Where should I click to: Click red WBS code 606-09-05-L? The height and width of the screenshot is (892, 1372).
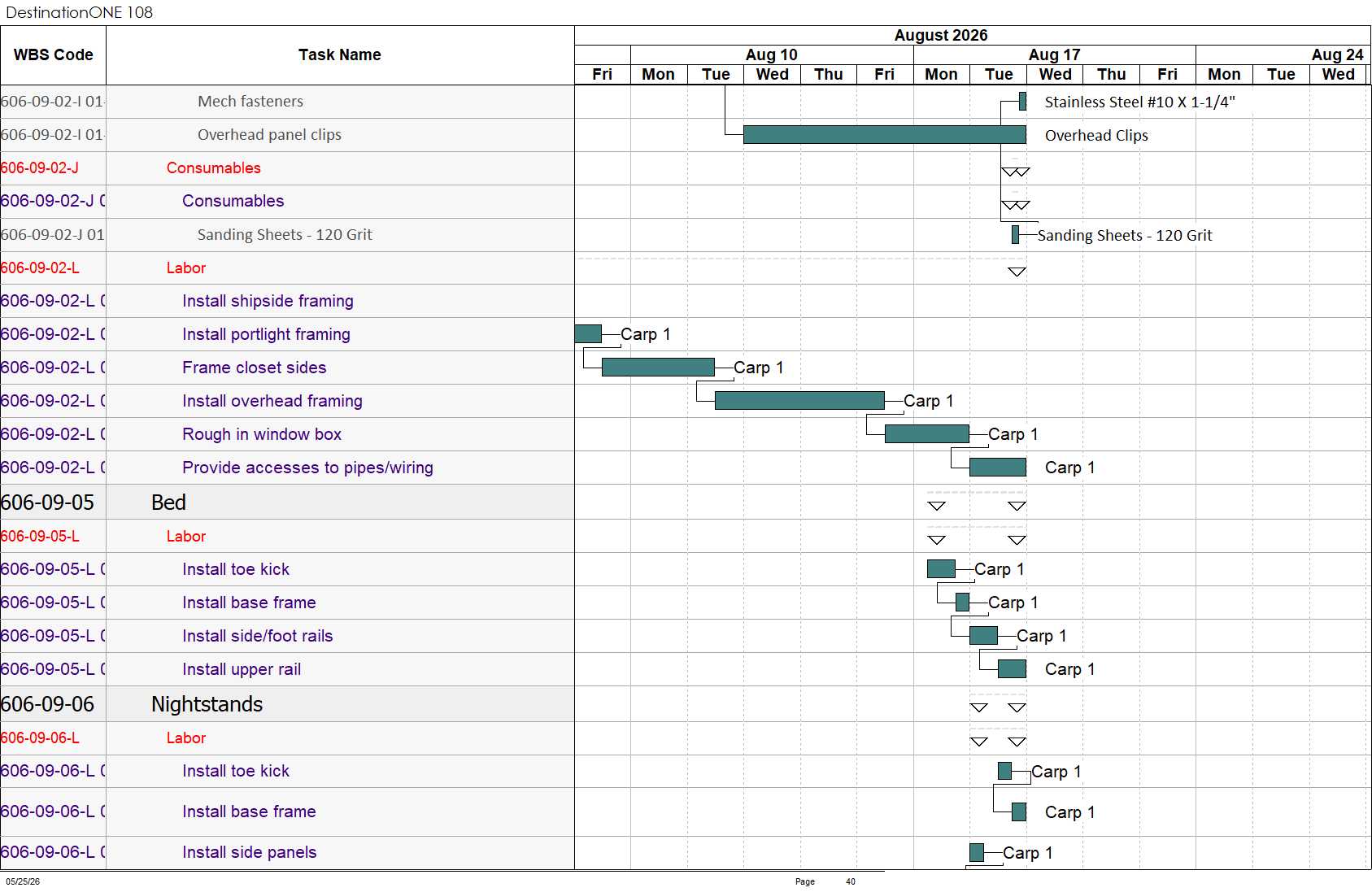click(40, 537)
